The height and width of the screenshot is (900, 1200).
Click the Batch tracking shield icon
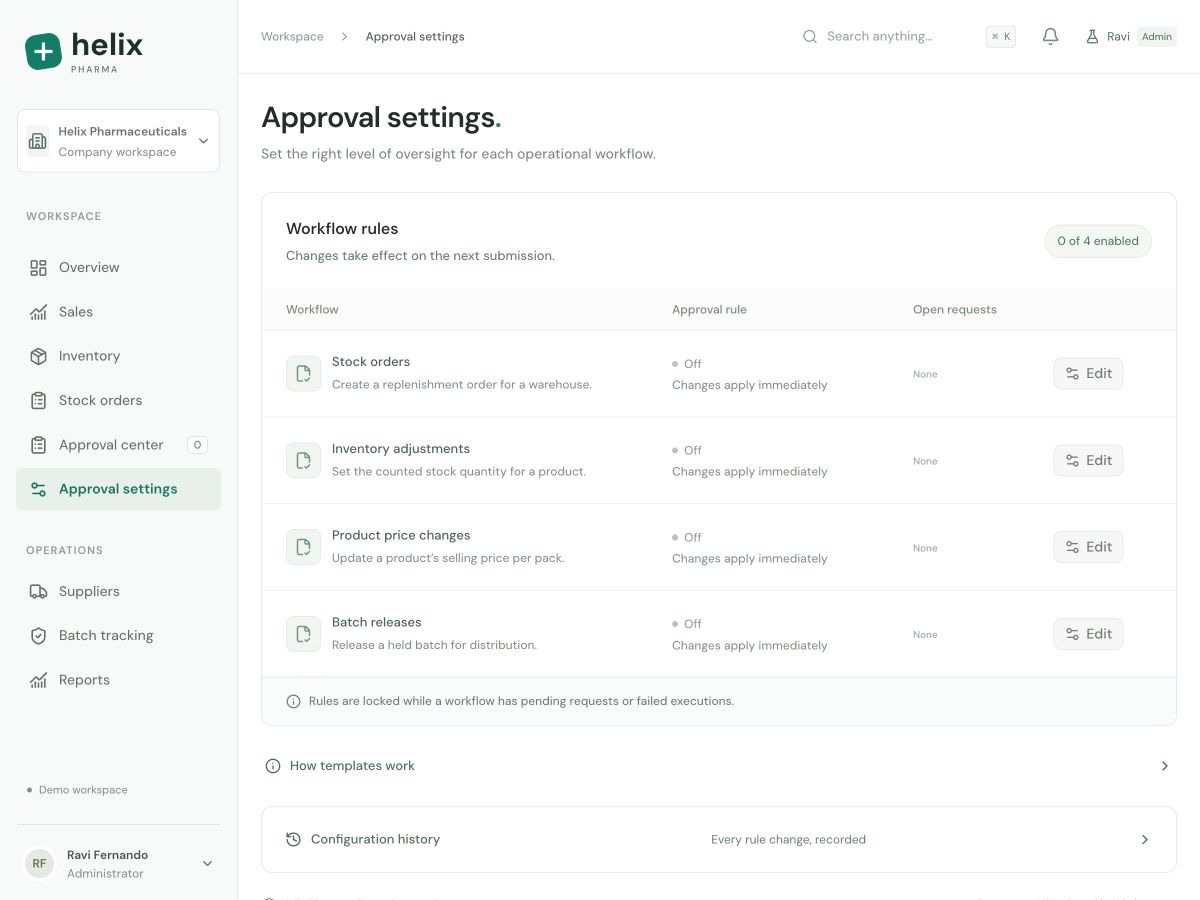[38, 635]
